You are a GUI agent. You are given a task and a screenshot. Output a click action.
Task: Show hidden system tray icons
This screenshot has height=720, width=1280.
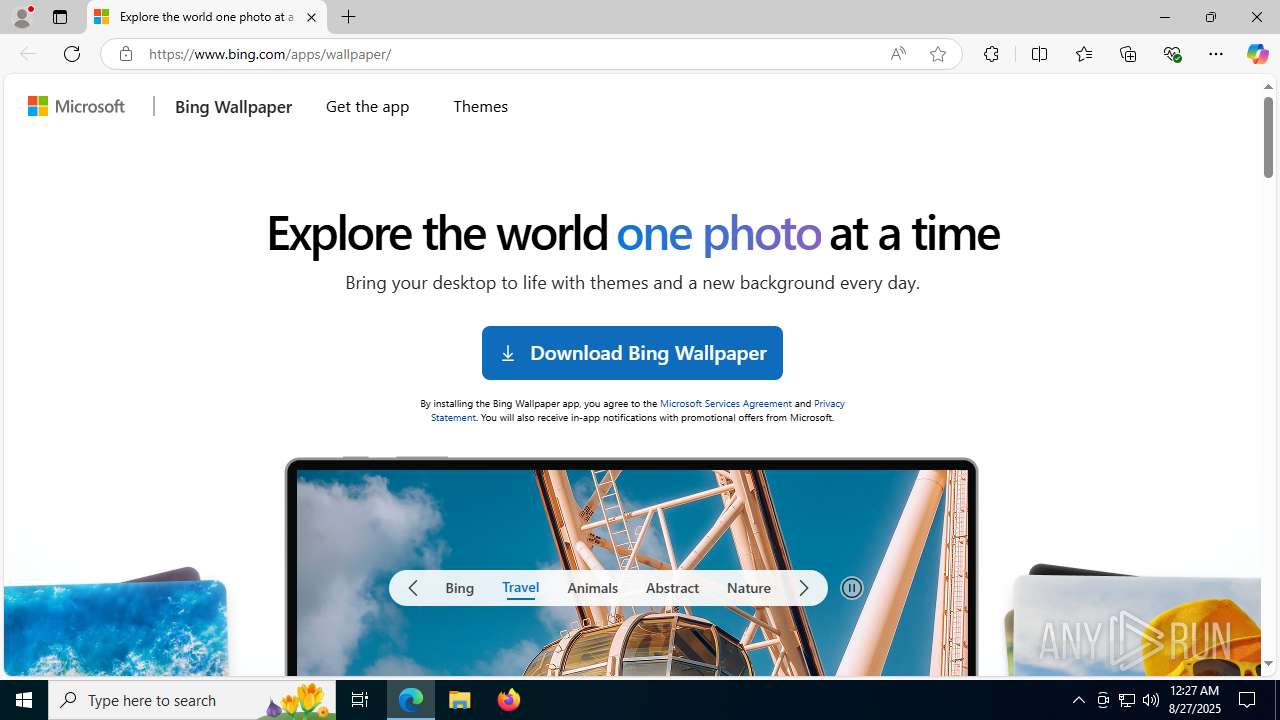tap(1079, 700)
